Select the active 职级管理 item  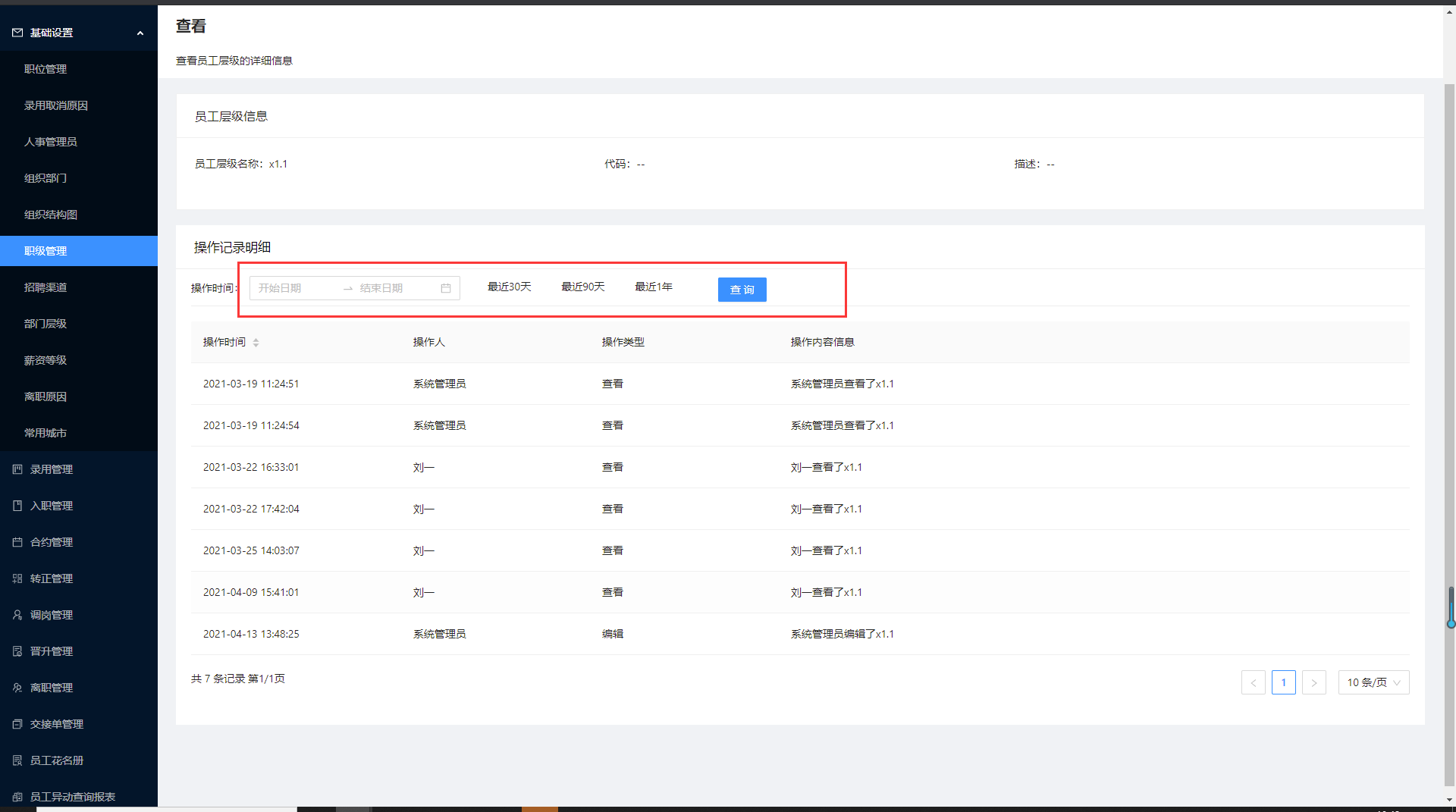tap(79, 251)
